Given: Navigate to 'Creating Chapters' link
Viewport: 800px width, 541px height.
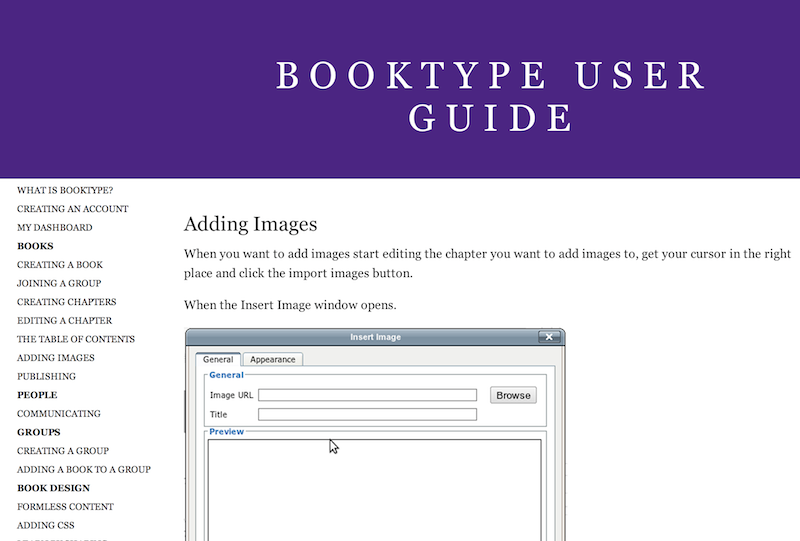Looking at the screenshot, I should point(66,302).
